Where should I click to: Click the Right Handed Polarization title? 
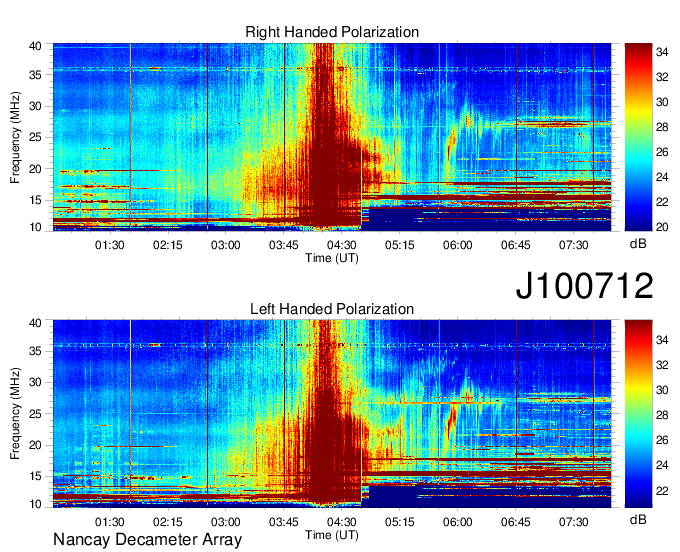tap(332, 32)
